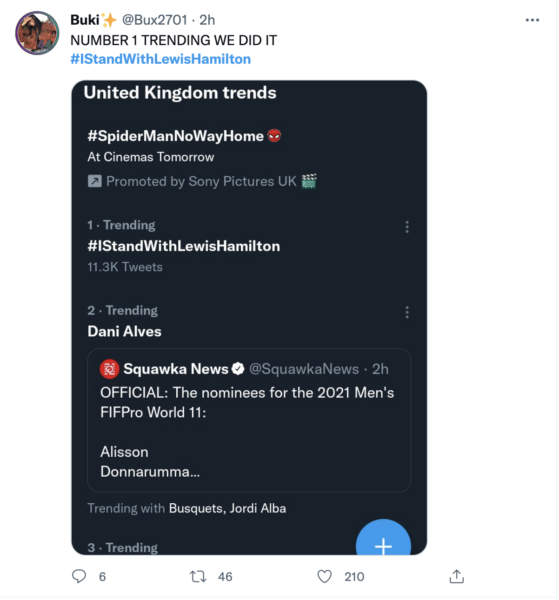This screenshot has width=559, height=600.
Task: Like the tweet with the heart icon
Action: pyautogui.click(x=324, y=576)
